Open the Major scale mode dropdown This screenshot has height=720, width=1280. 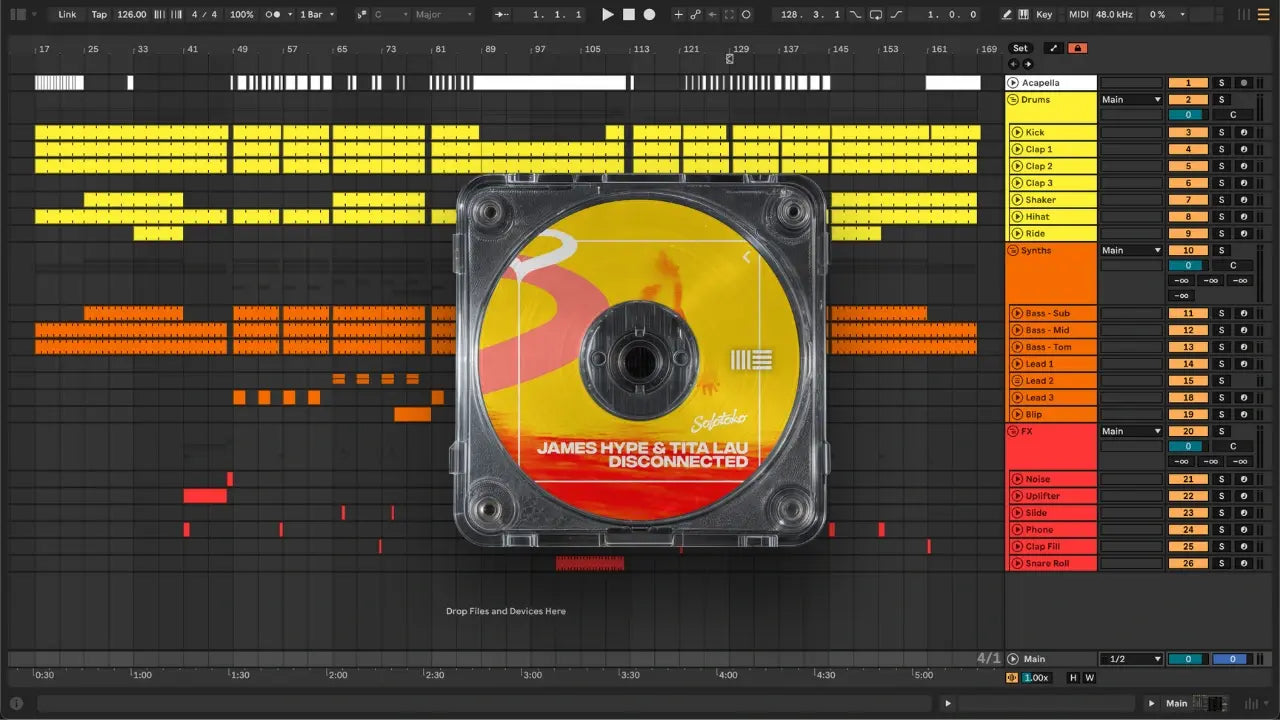click(443, 15)
